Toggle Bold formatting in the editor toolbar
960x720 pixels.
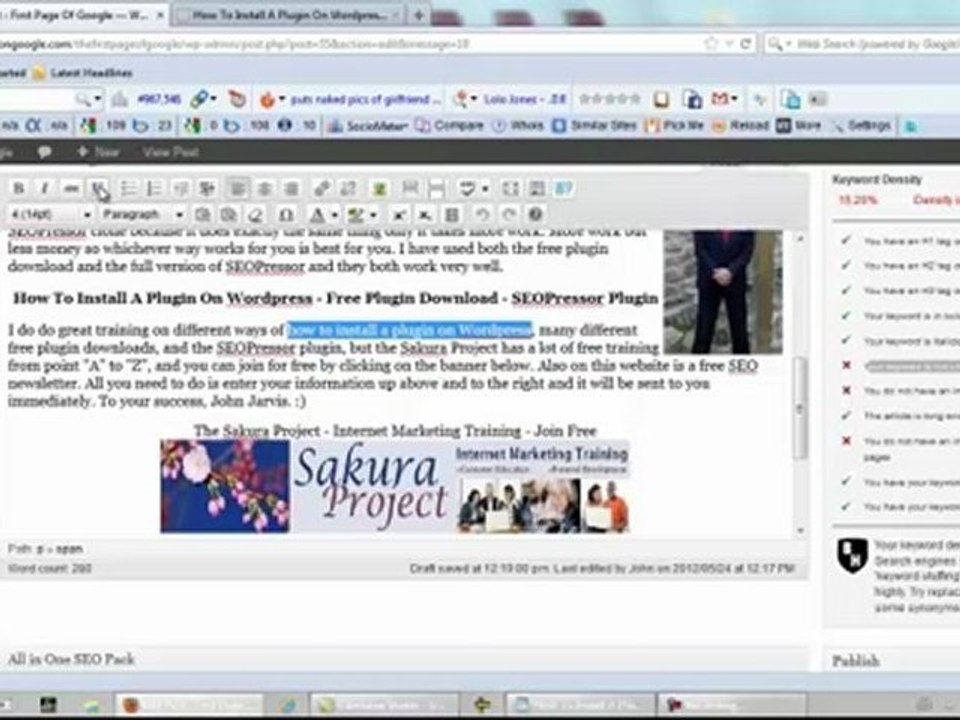click(18, 189)
